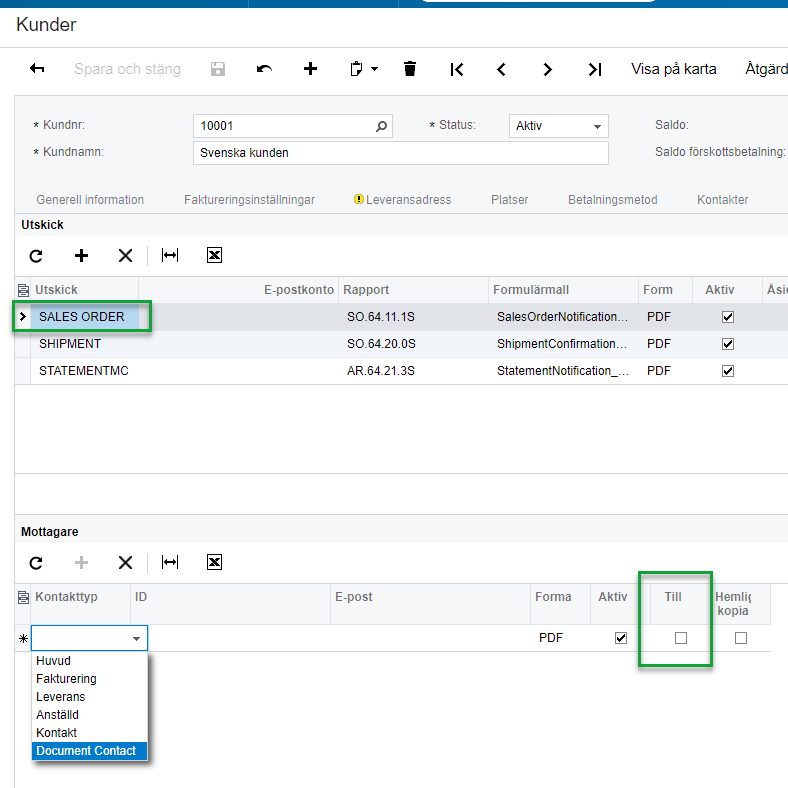Enable the Till checkbox for recipient
The height and width of the screenshot is (788, 788).
click(681, 638)
